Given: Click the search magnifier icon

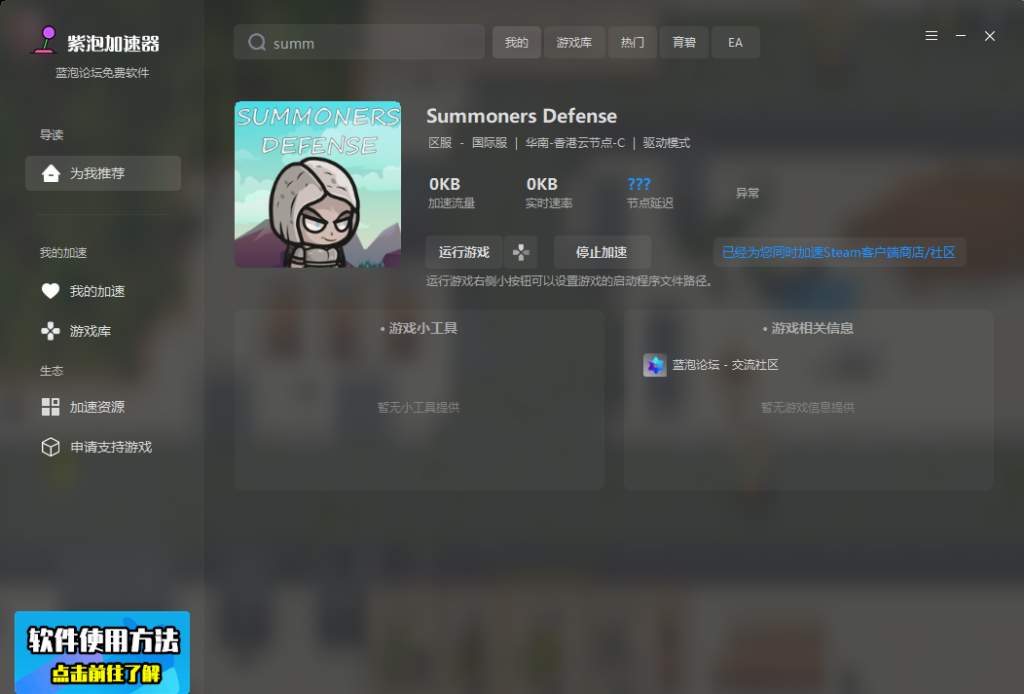Looking at the screenshot, I should [257, 42].
